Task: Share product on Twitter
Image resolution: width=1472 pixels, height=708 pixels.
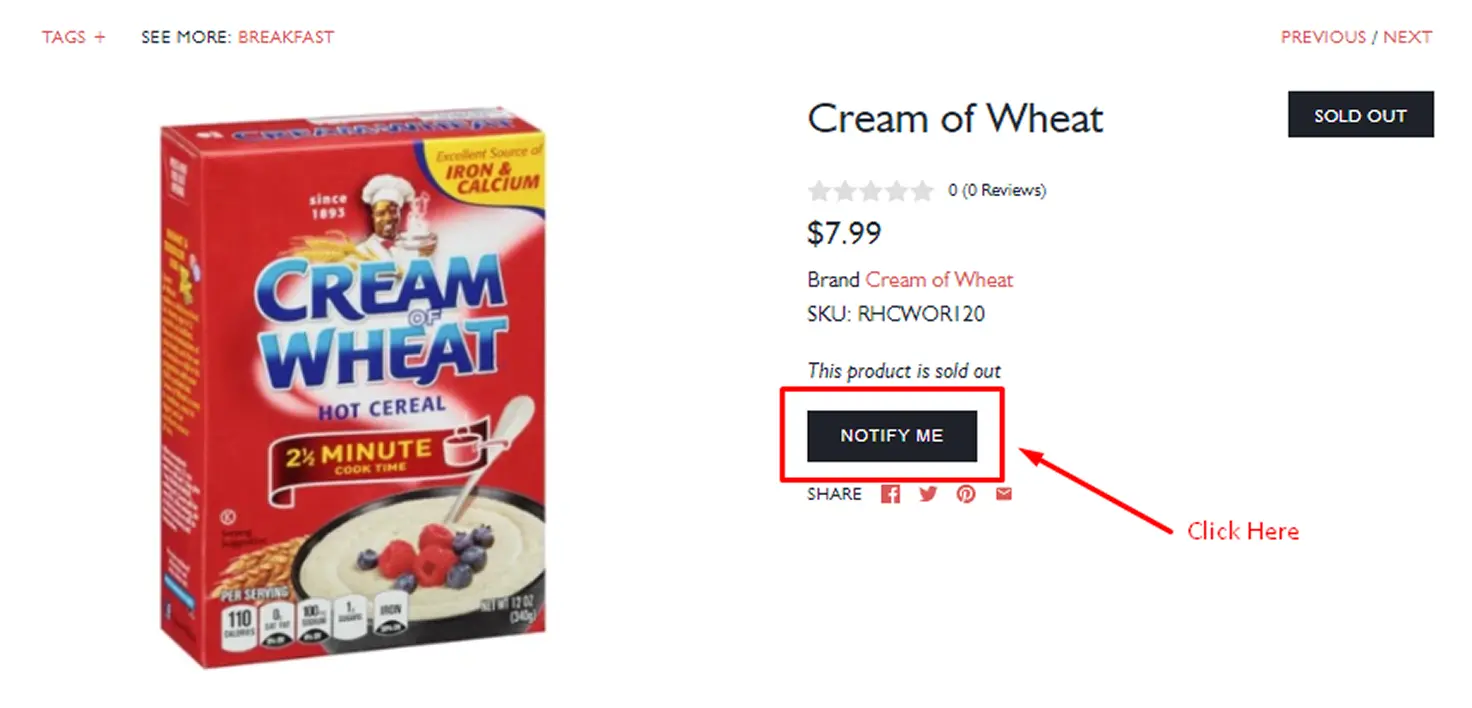Action: pyautogui.click(x=928, y=494)
